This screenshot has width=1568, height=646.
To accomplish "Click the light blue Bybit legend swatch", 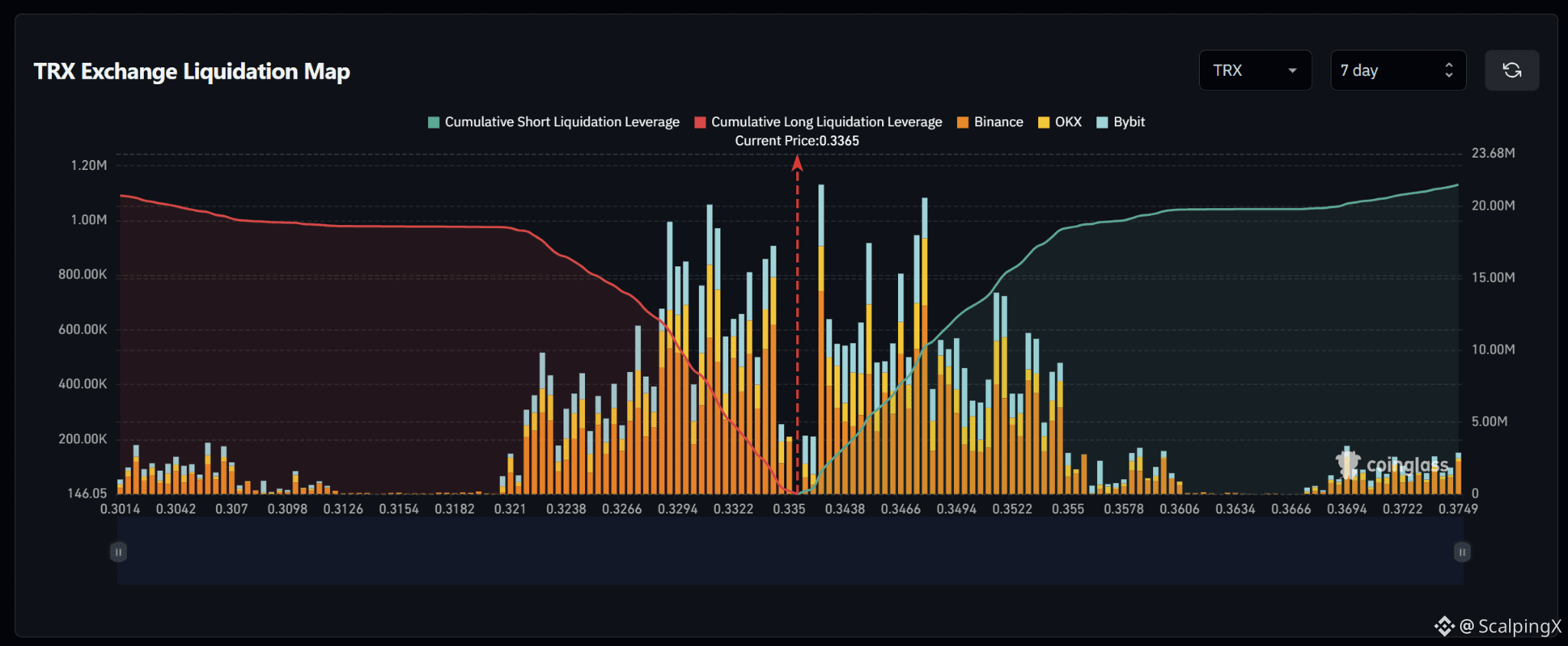I will [1102, 122].
